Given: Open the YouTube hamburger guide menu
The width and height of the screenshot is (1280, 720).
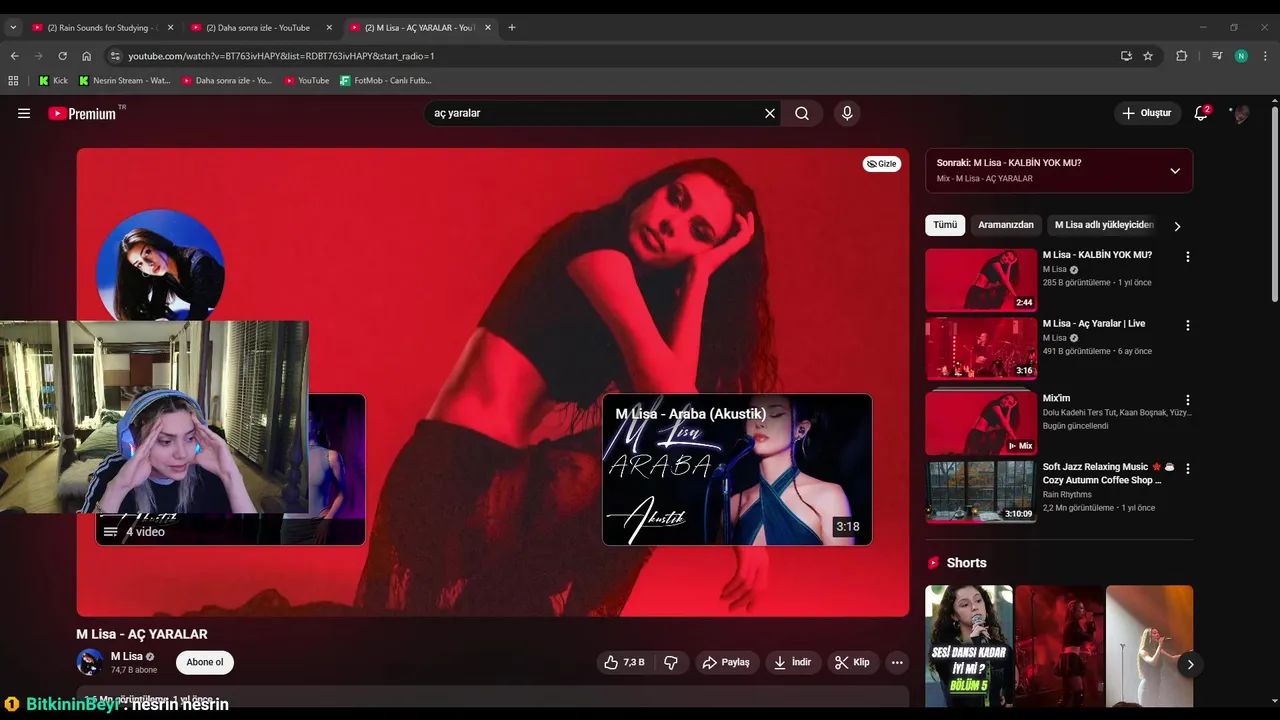Looking at the screenshot, I should point(24,113).
